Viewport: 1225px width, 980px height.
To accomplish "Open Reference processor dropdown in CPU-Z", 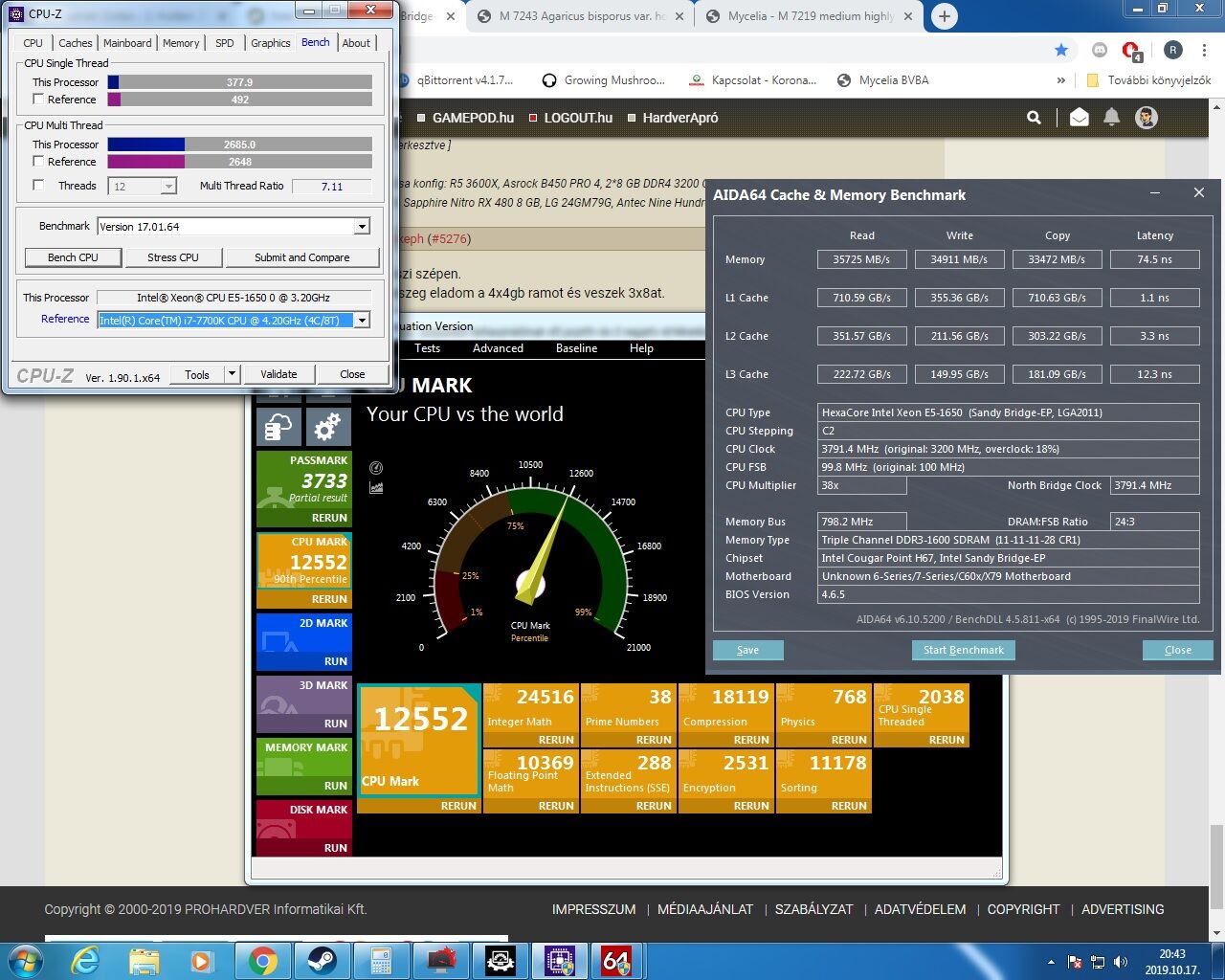I will 362,321.
